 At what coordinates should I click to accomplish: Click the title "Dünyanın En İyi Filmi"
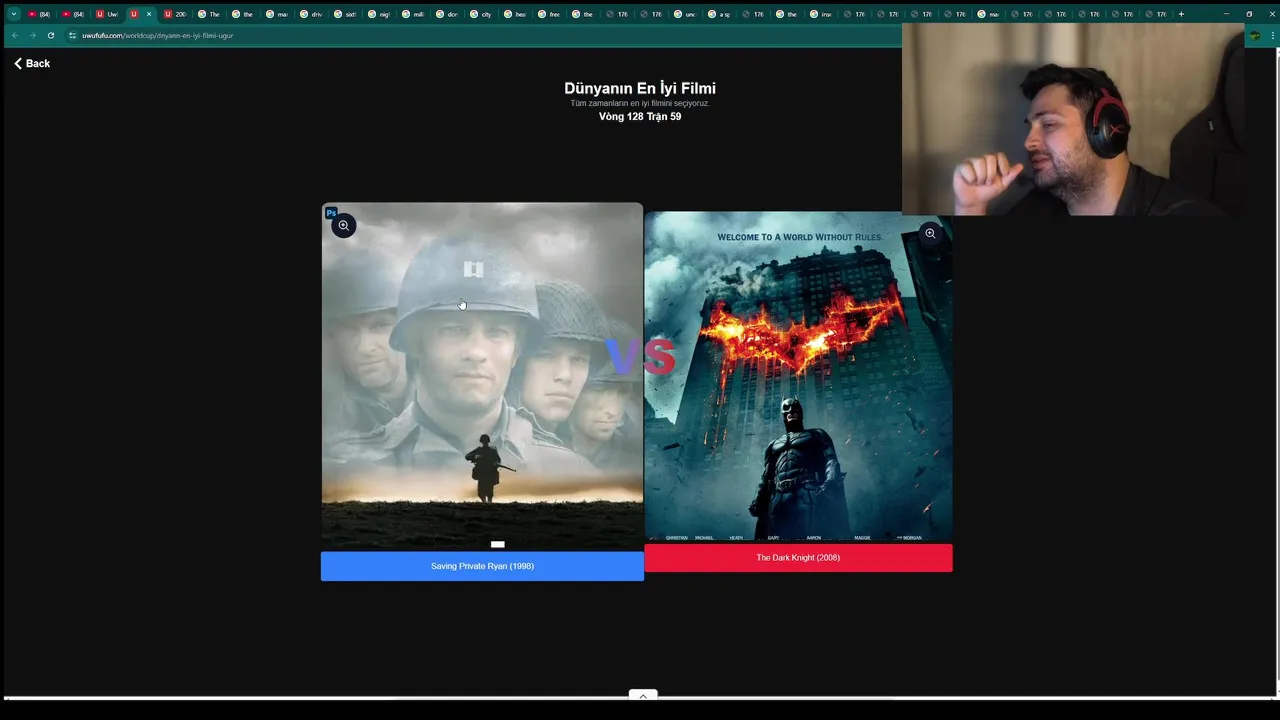[640, 88]
